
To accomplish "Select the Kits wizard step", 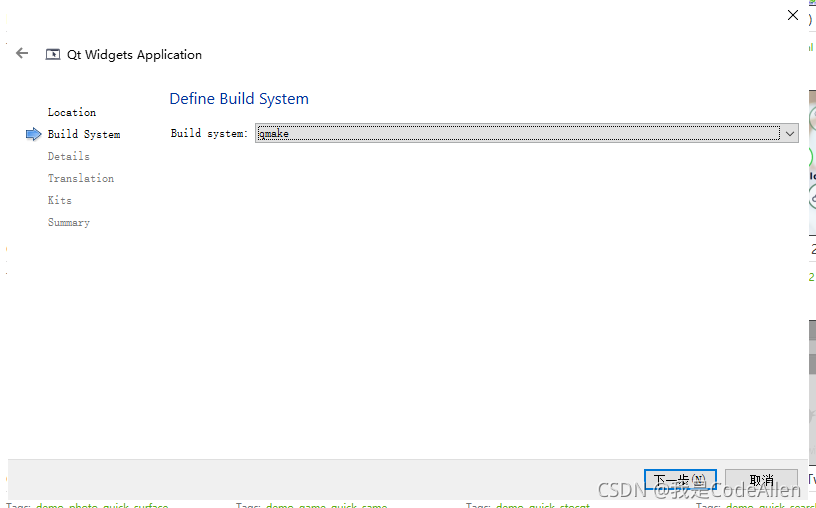I will tap(60, 200).
